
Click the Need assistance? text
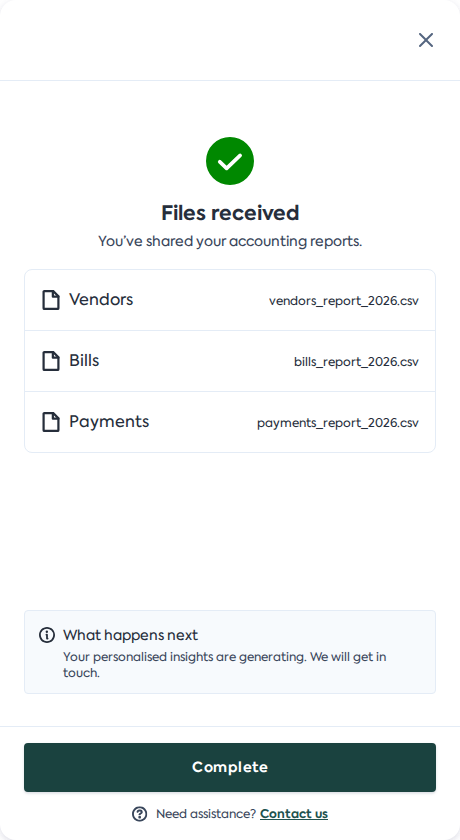tap(206, 814)
